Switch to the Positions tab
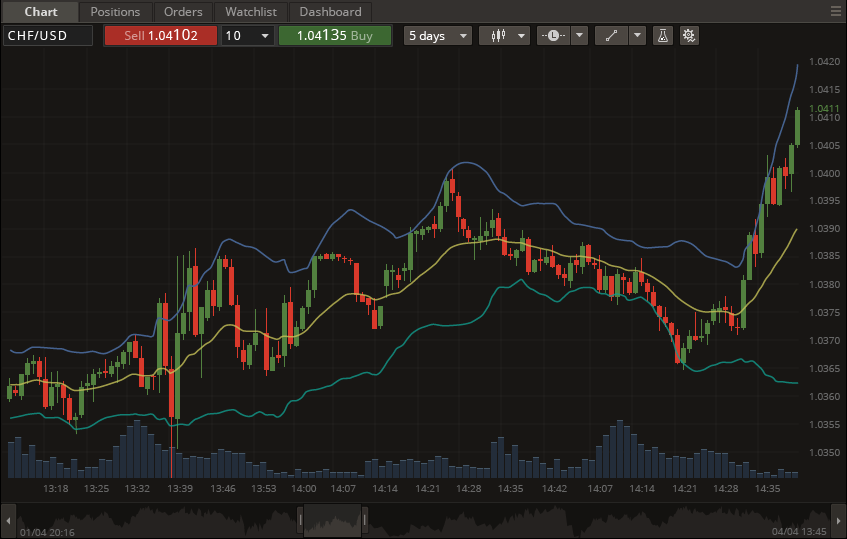 coord(115,11)
